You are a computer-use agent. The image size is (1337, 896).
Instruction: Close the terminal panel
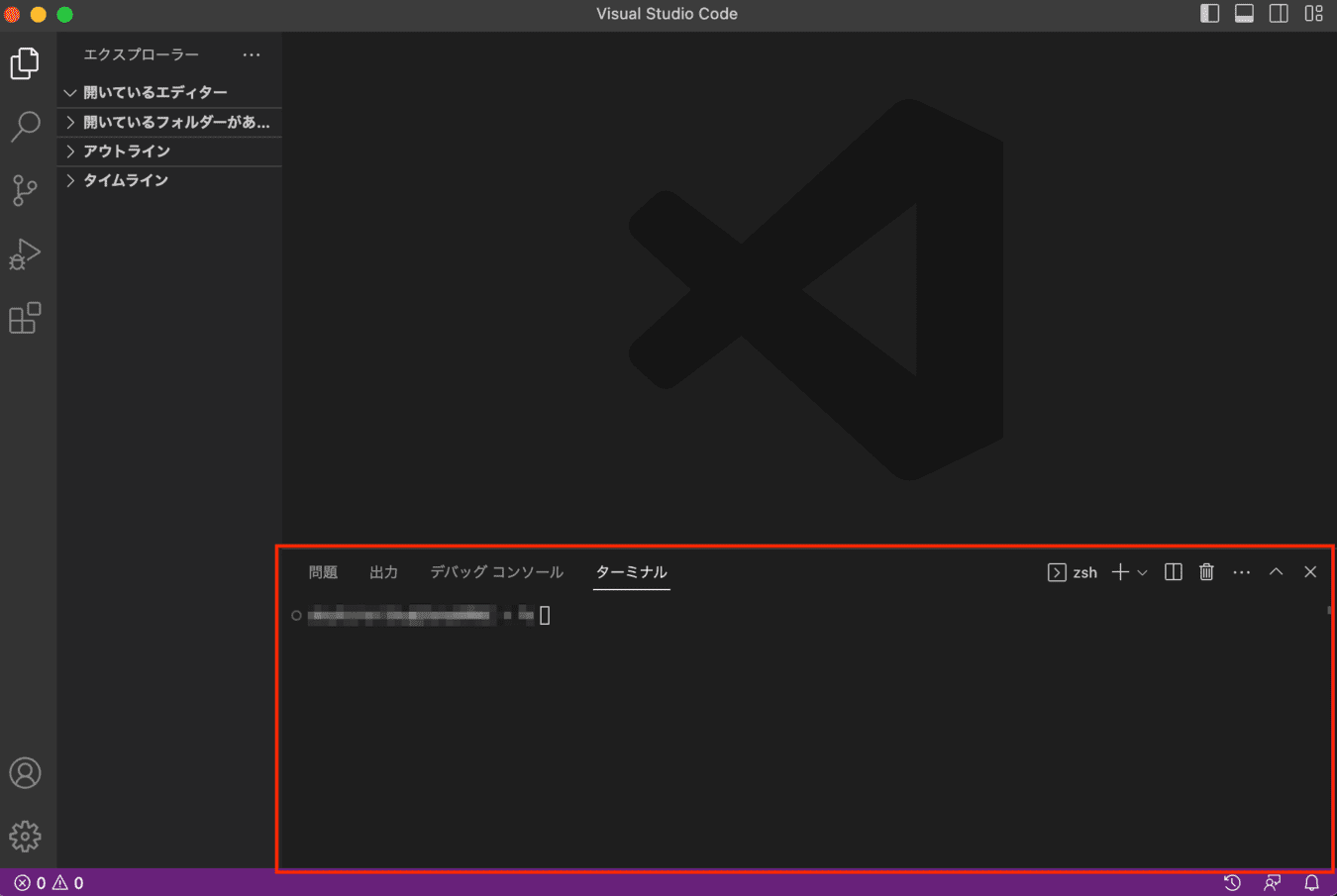click(1310, 572)
